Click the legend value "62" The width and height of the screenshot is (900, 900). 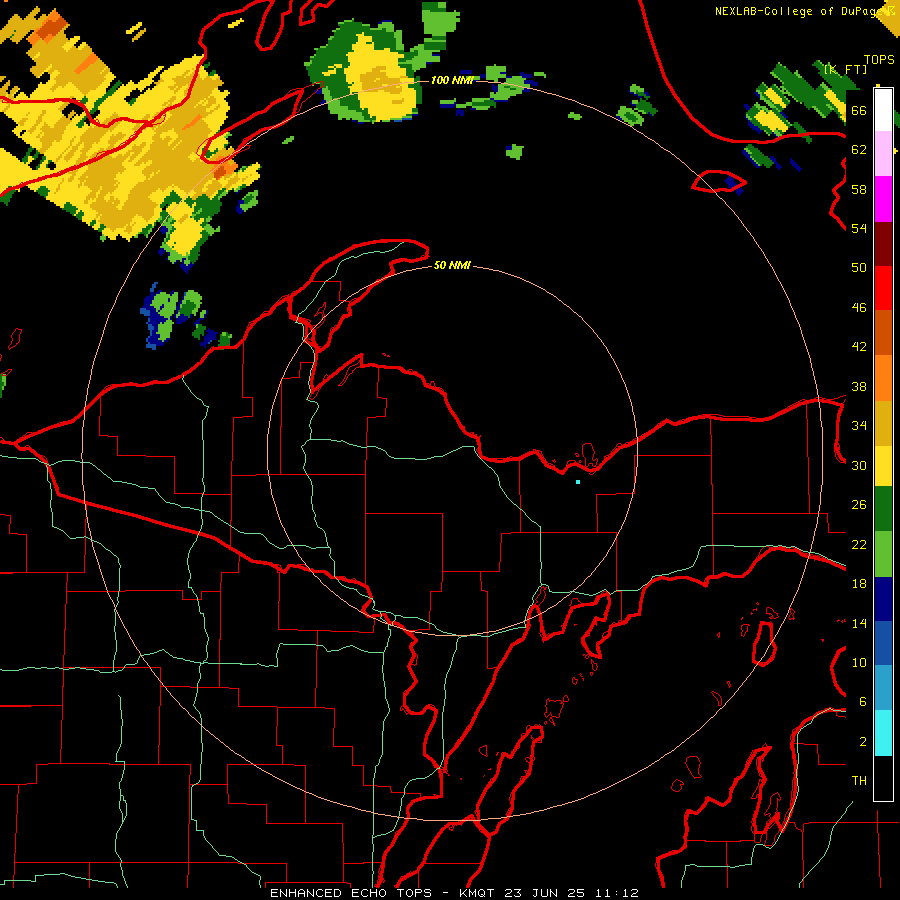click(859, 150)
